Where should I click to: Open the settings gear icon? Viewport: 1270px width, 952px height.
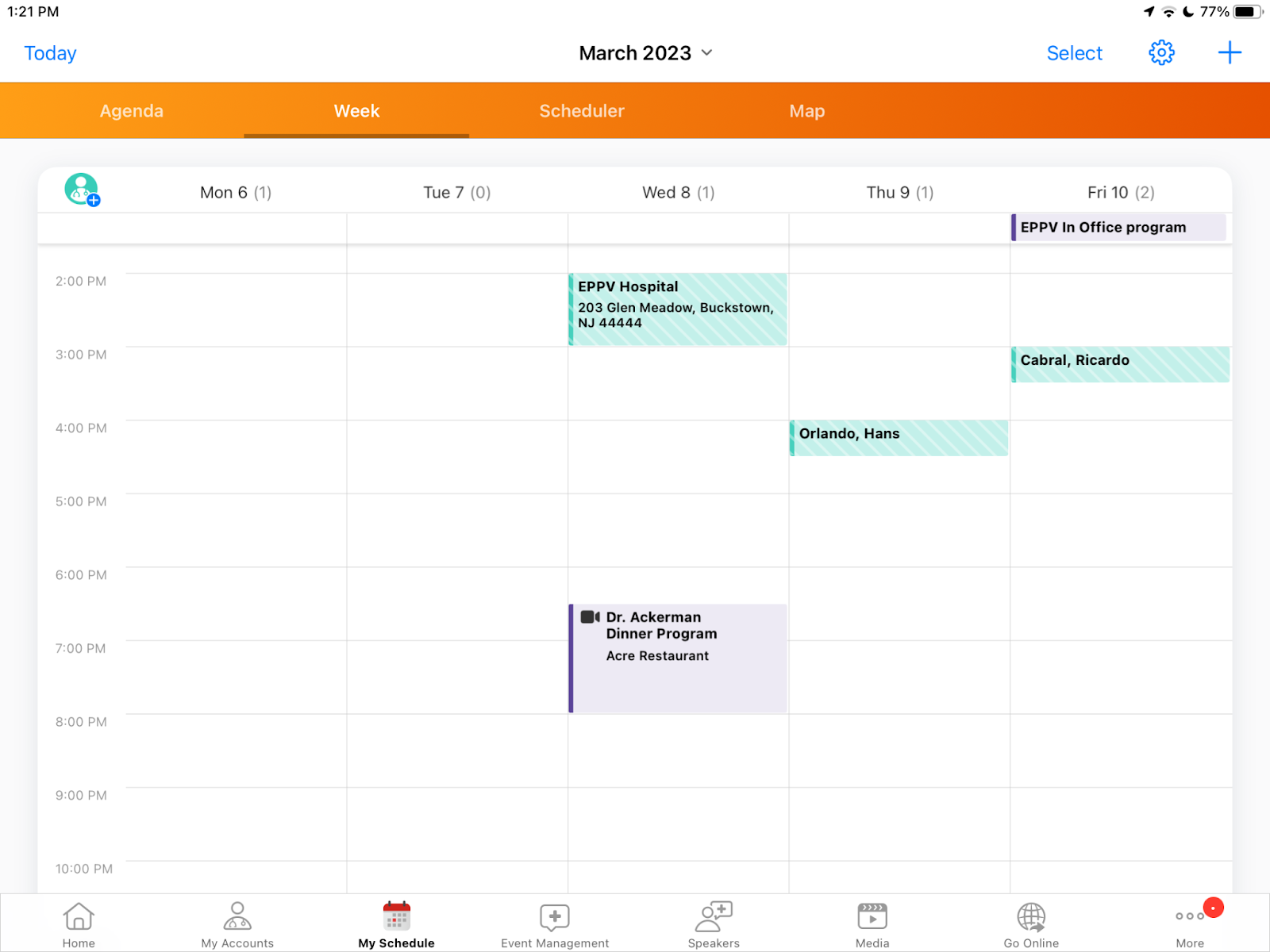1160,53
